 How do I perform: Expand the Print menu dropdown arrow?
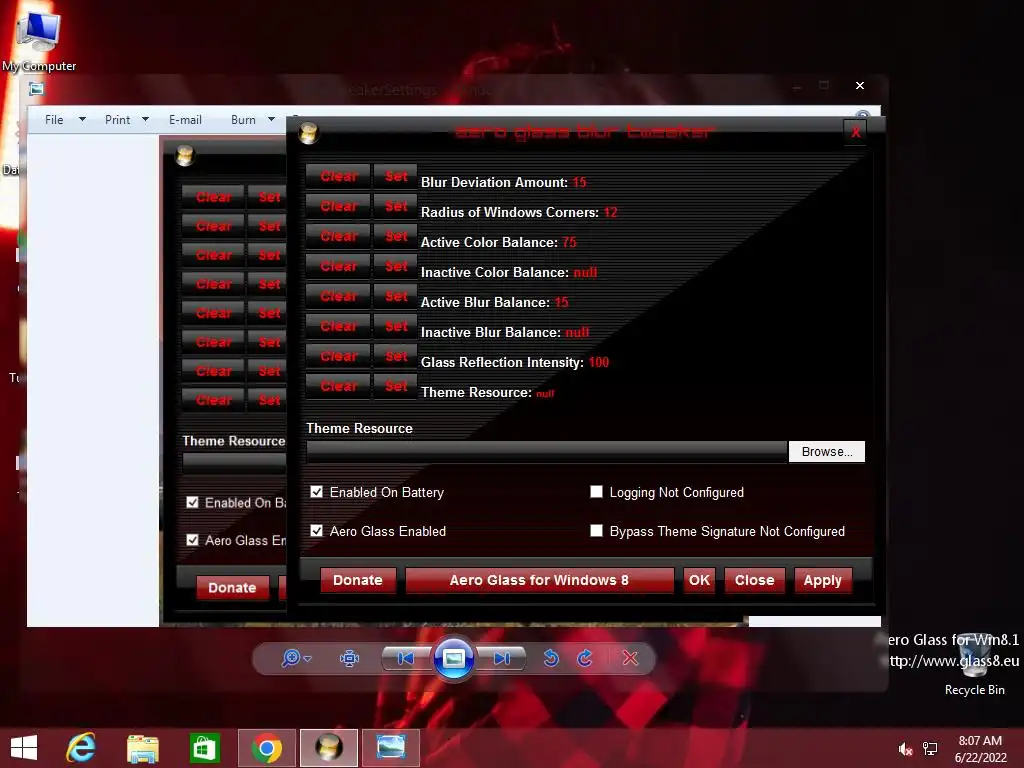[146, 120]
